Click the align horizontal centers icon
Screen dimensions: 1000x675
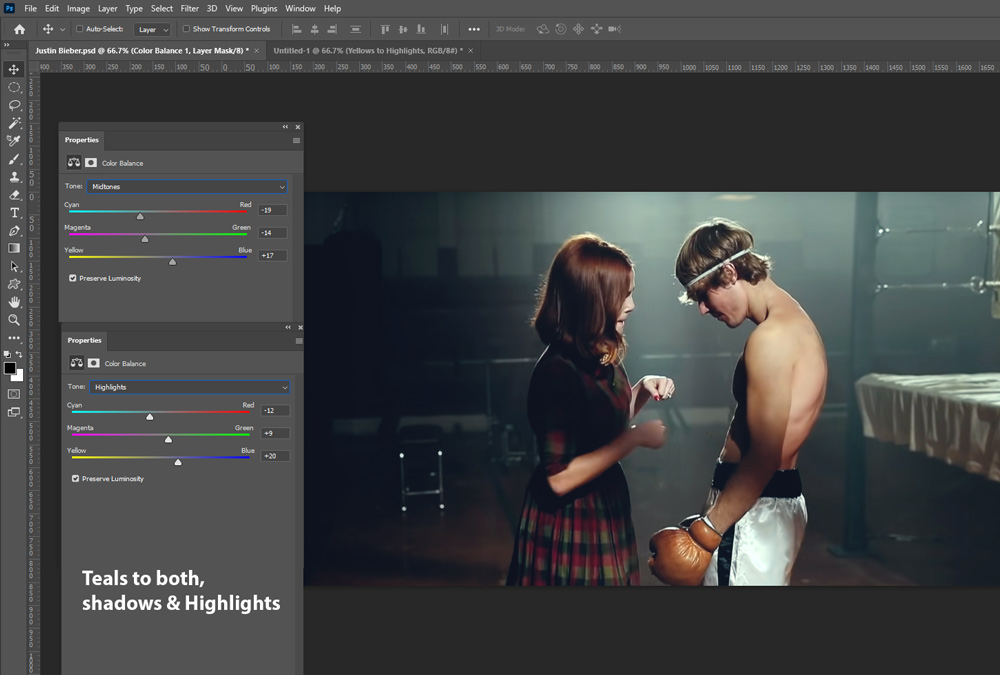314,29
